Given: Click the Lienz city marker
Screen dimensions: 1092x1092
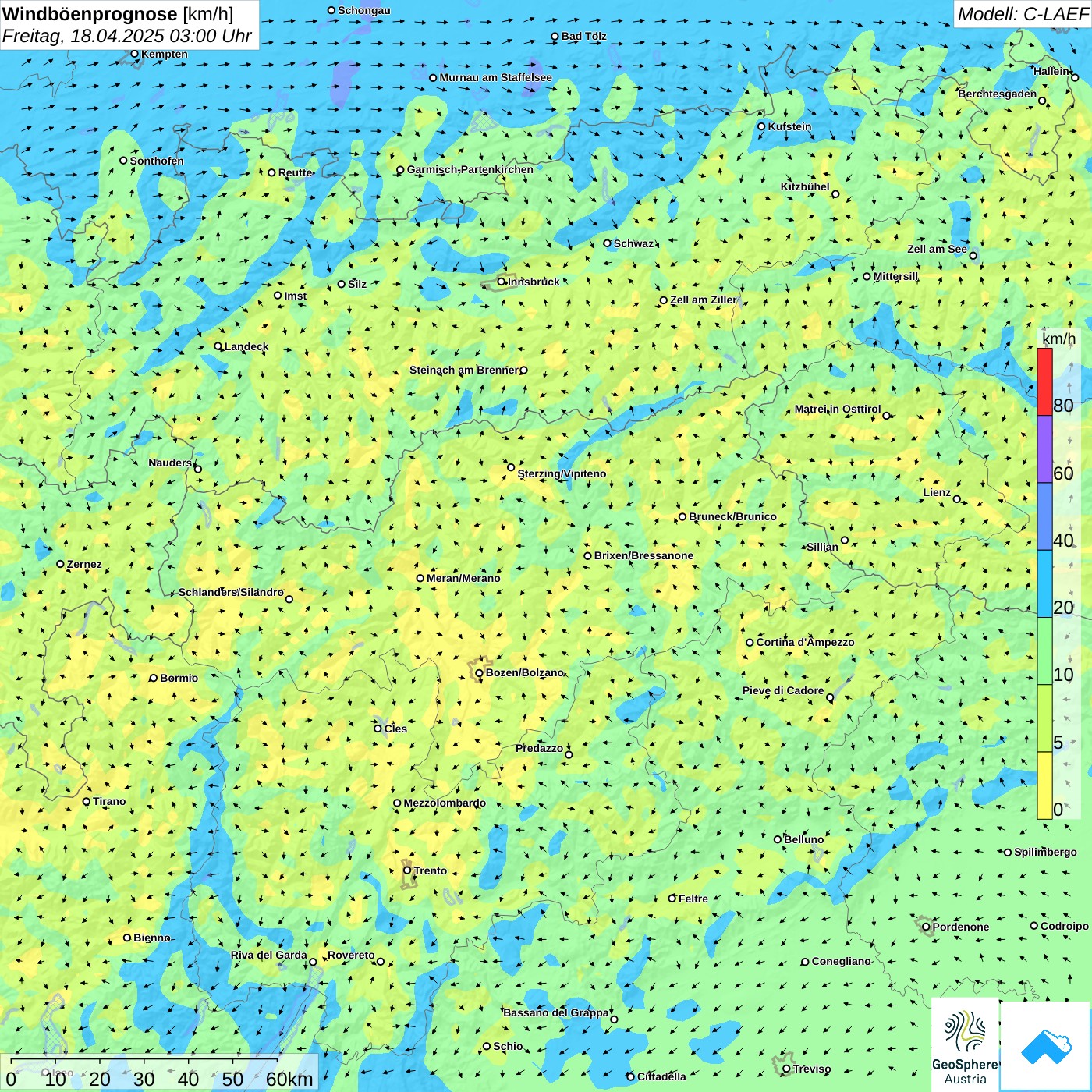Looking at the screenshot, I should pos(957,499).
